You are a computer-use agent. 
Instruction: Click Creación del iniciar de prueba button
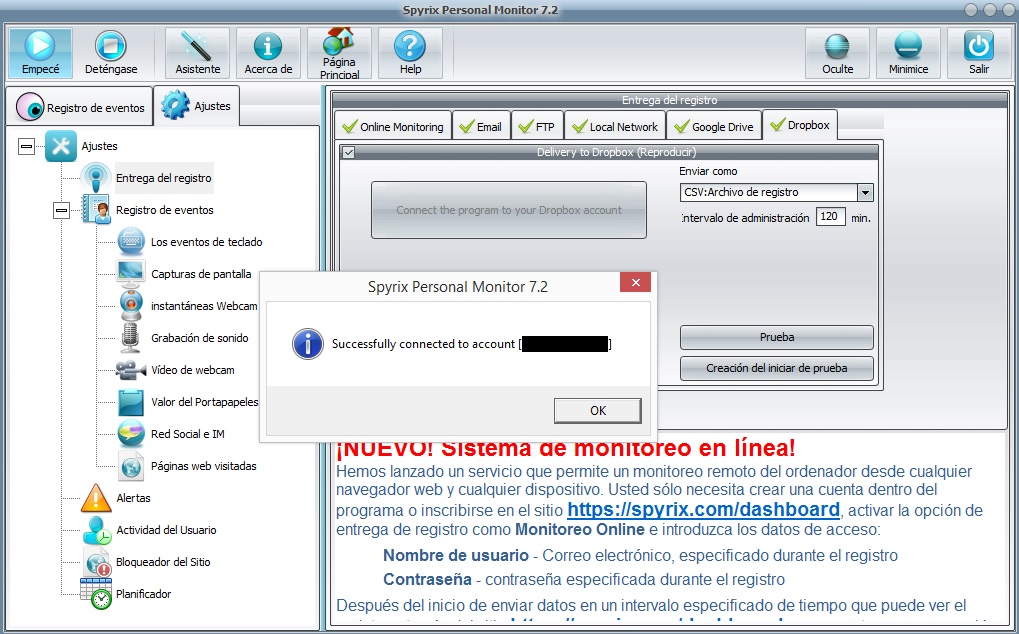coord(777,368)
